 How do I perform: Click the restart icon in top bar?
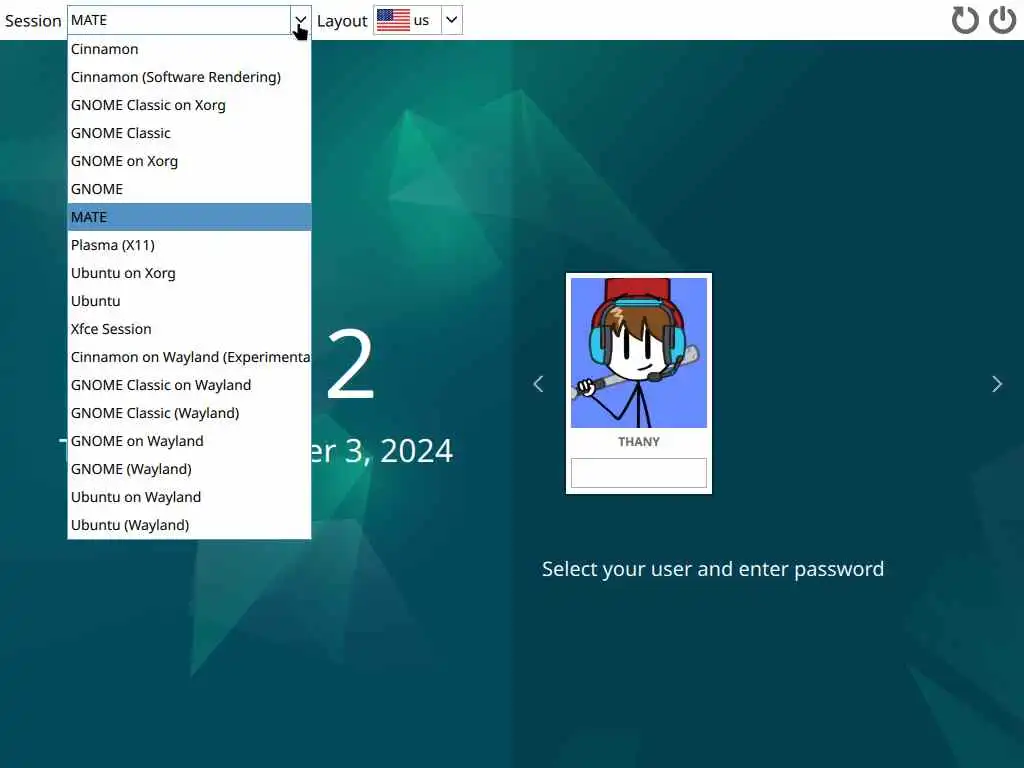pyautogui.click(x=965, y=20)
